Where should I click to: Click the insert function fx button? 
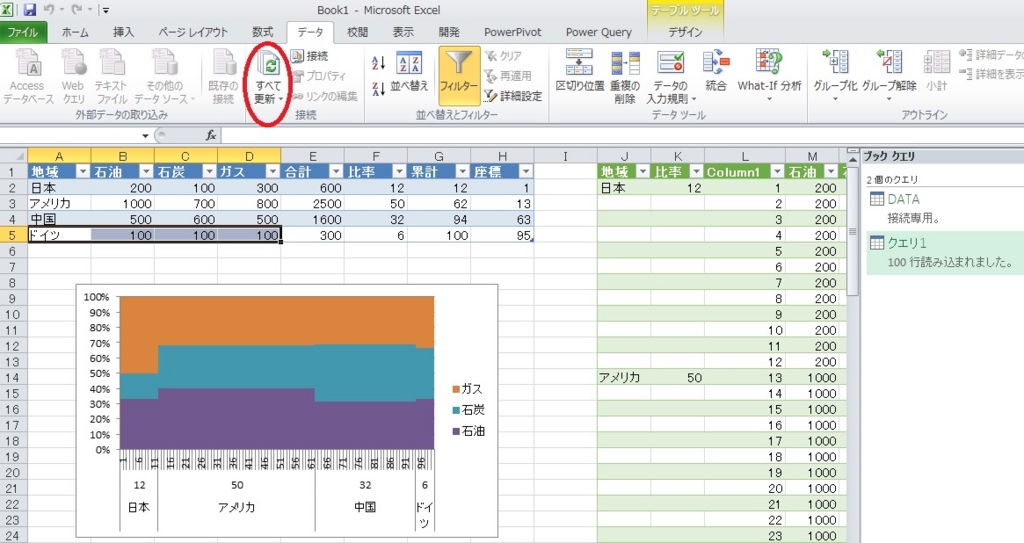pos(210,135)
